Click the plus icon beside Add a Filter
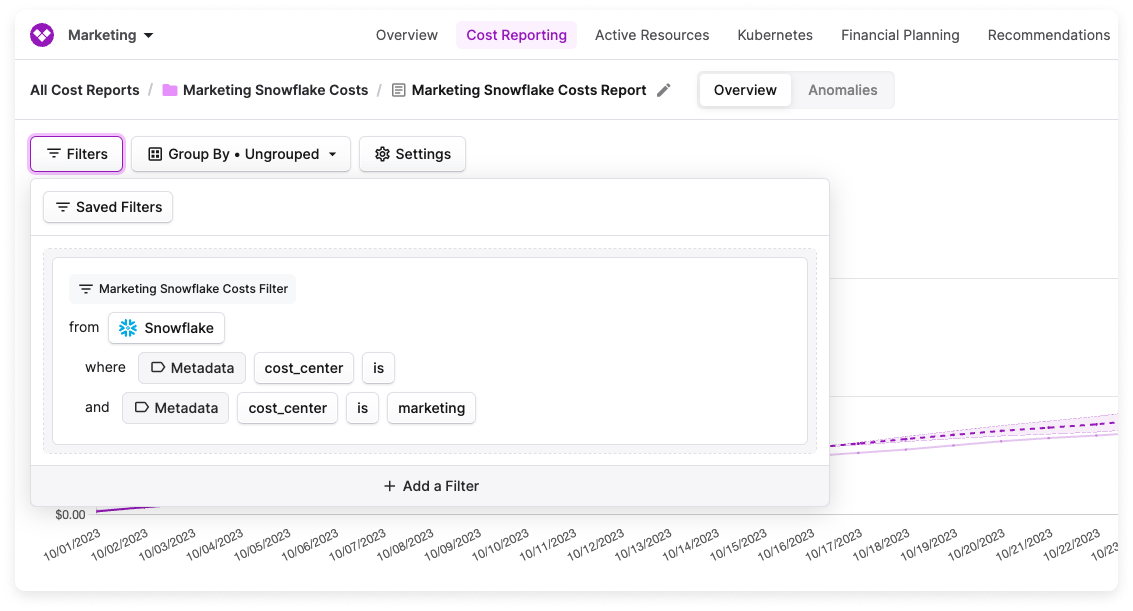Screen dimensions: 1133x611 click(390, 486)
